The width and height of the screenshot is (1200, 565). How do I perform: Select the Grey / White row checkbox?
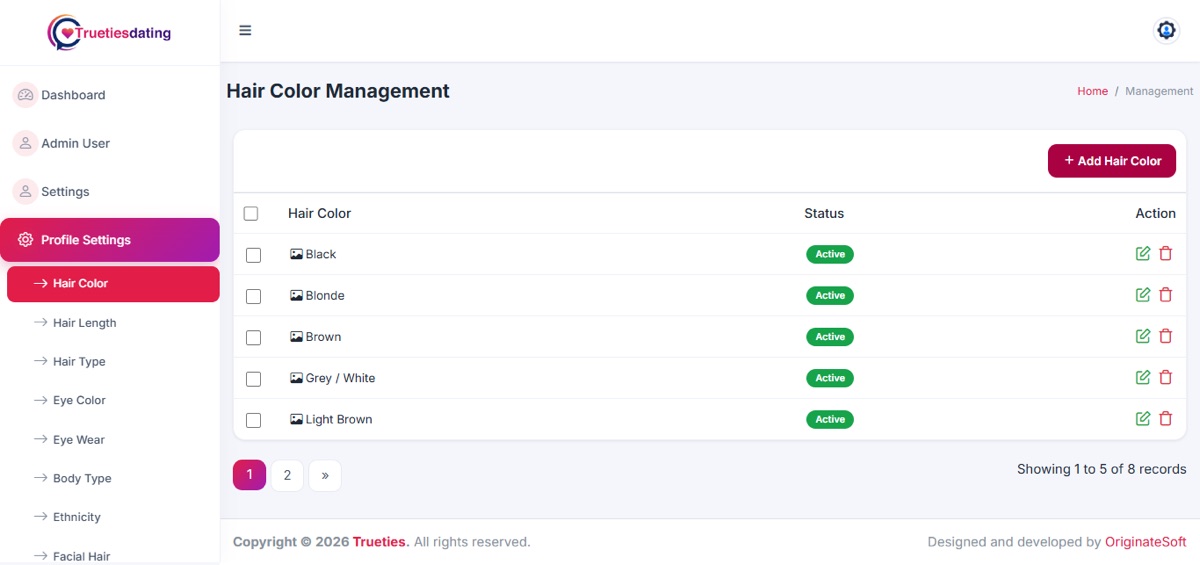point(253,379)
